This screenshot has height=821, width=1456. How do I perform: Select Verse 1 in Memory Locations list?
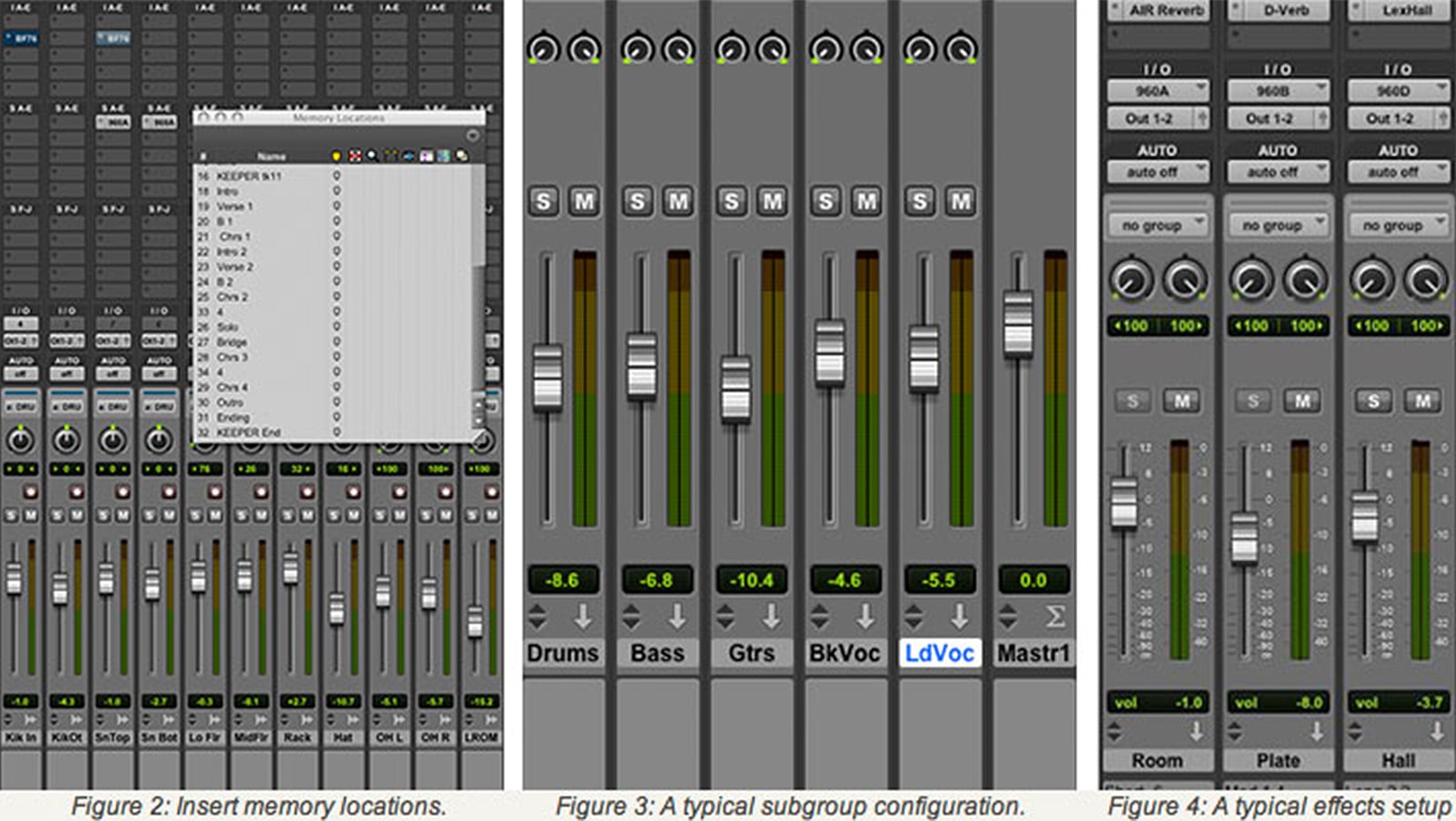coord(235,207)
